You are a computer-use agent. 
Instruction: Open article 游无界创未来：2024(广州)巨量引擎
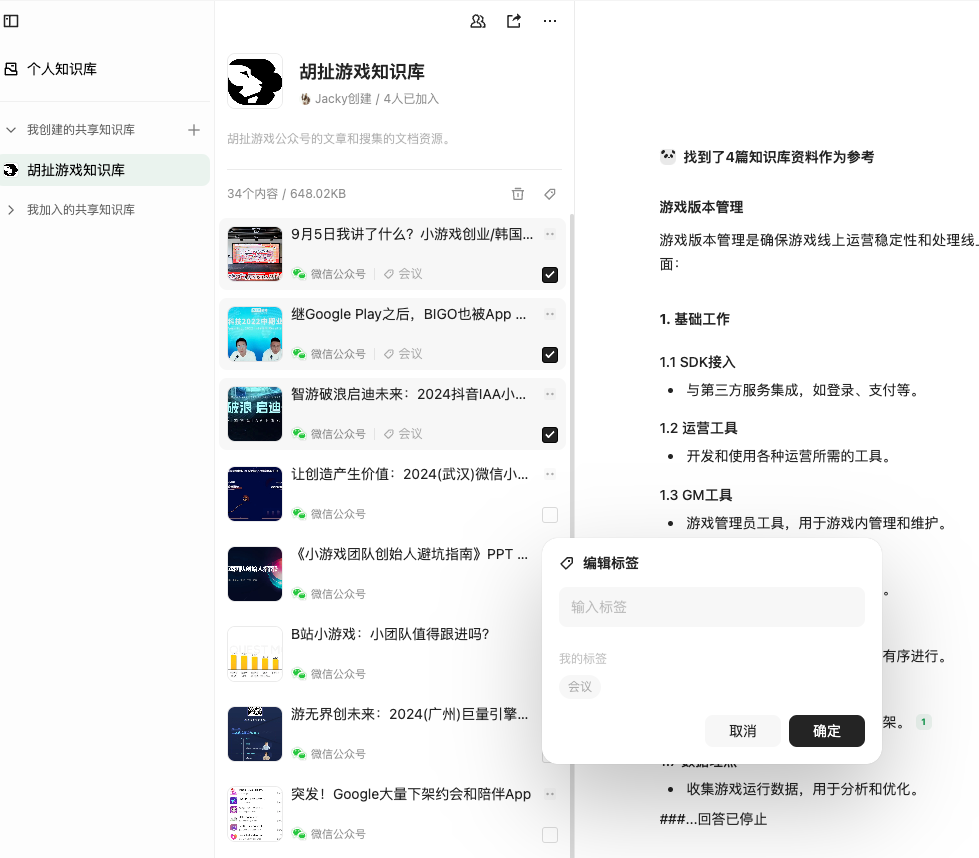click(x=410, y=714)
